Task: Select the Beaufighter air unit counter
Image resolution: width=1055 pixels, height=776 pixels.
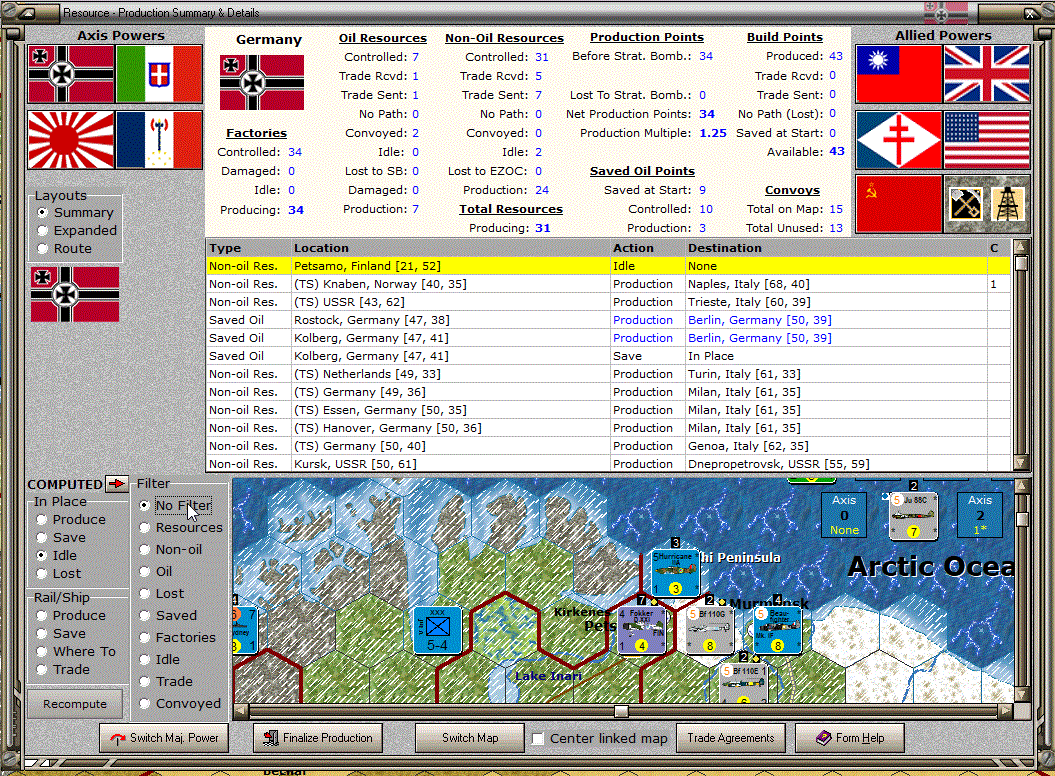Action: [x=777, y=630]
